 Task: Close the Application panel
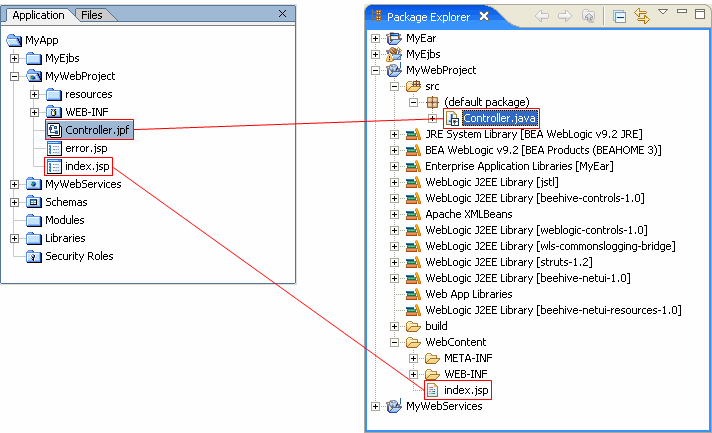pos(282,14)
